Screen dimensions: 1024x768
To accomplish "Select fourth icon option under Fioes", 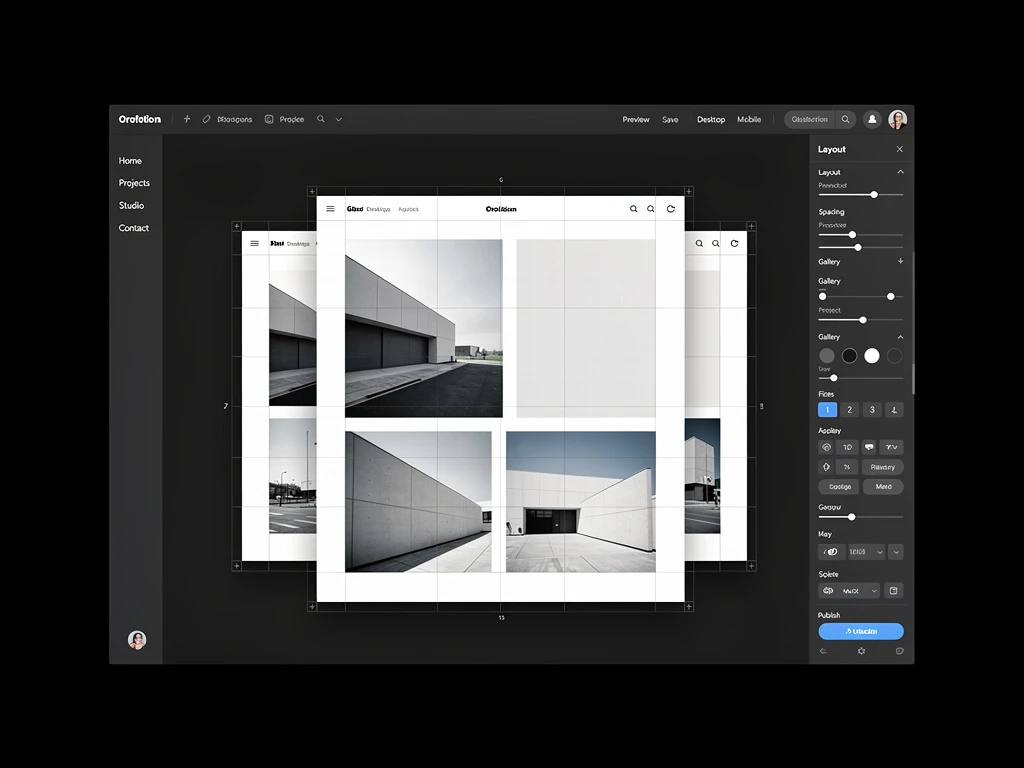I will coord(894,409).
